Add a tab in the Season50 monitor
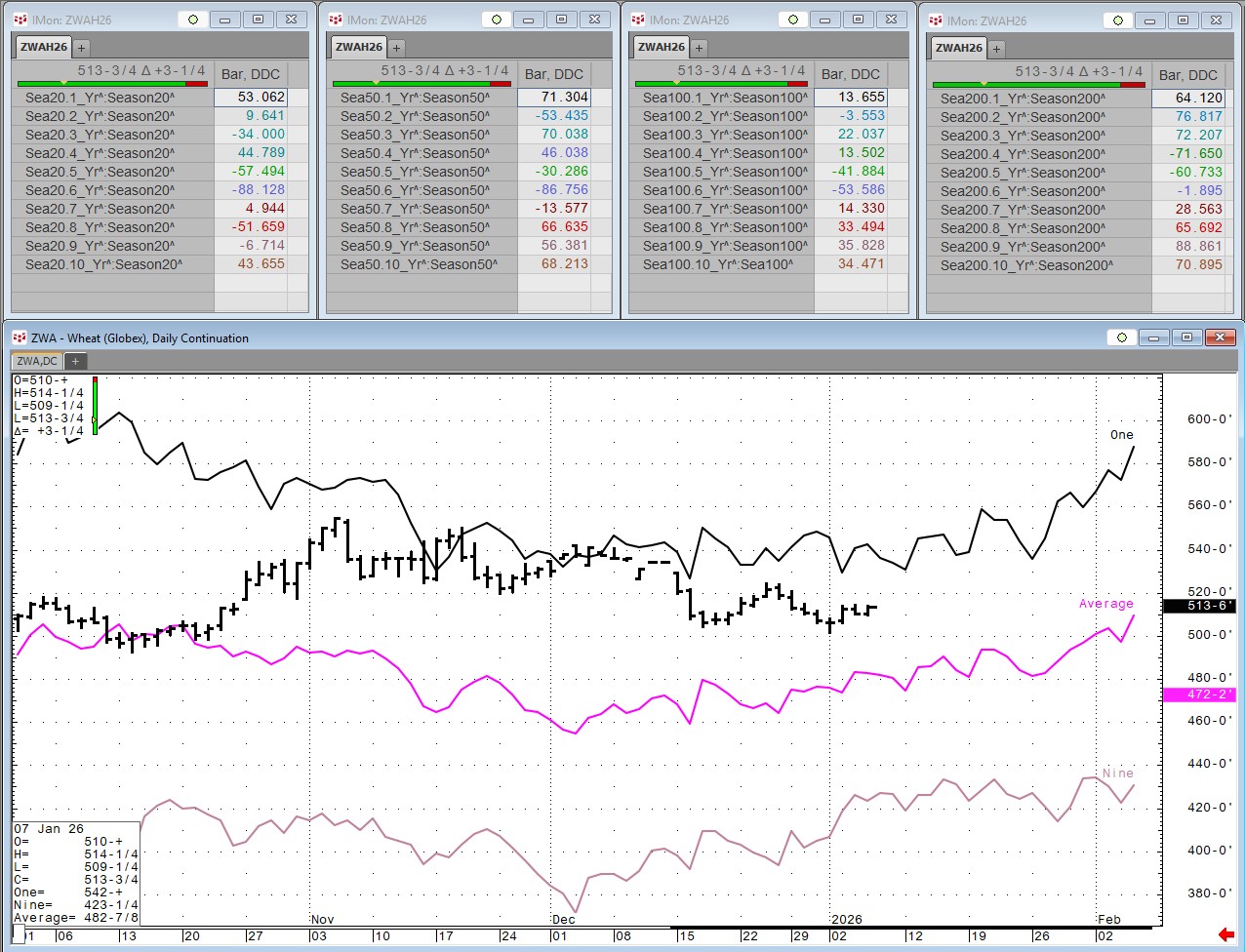The height and width of the screenshot is (952, 1245). (x=397, y=48)
